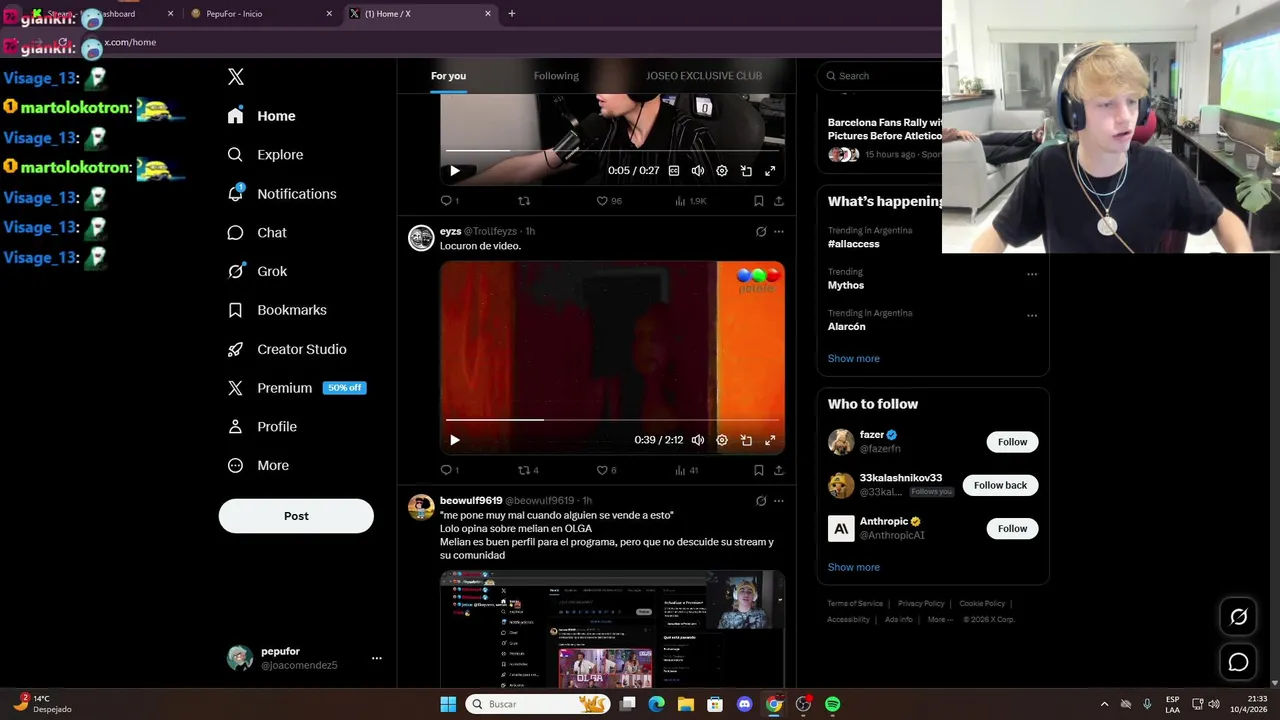Enable picture-in-picture on the 2:12 video
Viewport: 1280px width, 720px height.
746,440
